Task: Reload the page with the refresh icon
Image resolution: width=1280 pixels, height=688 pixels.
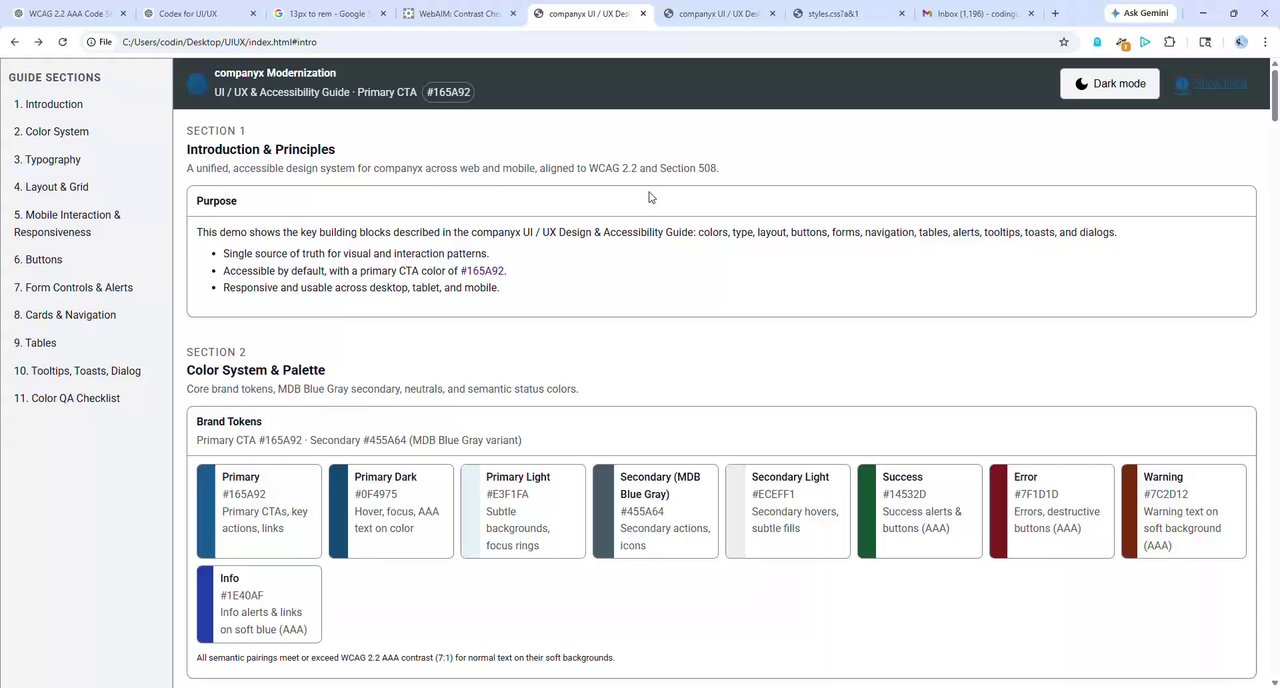Action: [x=62, y=42]
